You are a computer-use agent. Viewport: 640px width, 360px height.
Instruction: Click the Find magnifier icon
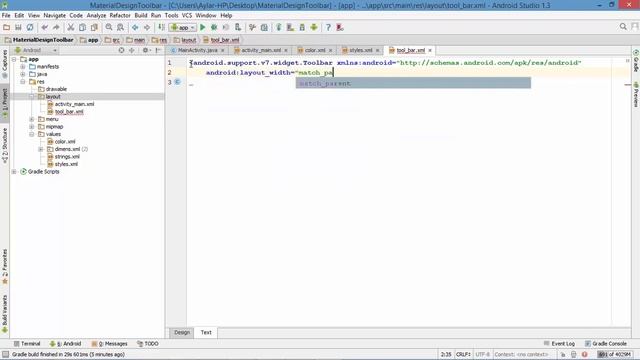(109, 27)
